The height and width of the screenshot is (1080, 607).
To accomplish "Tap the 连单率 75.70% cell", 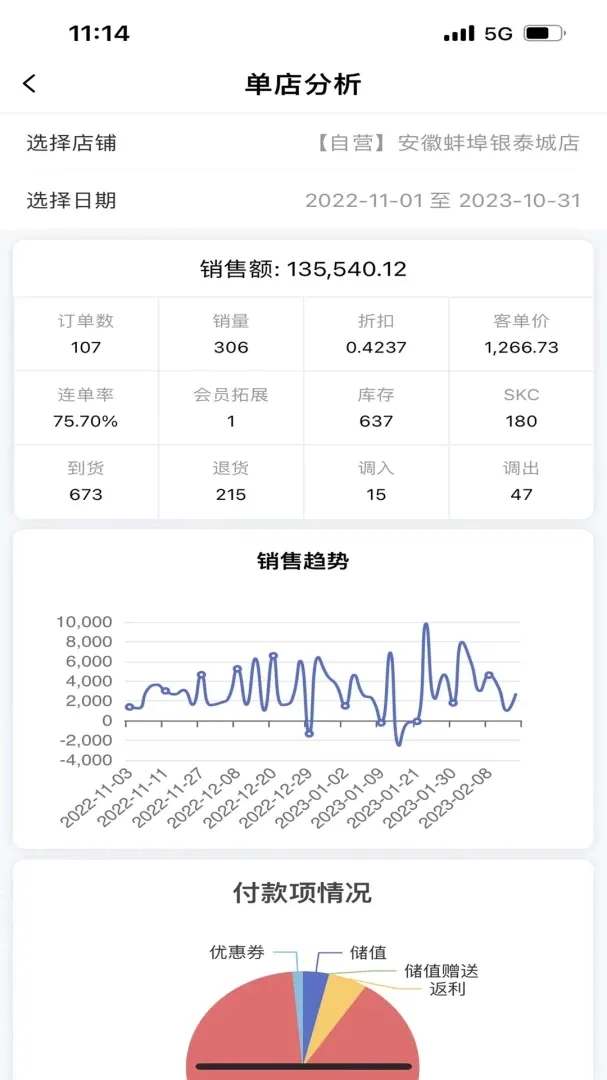I will click(x=86, y=408).
